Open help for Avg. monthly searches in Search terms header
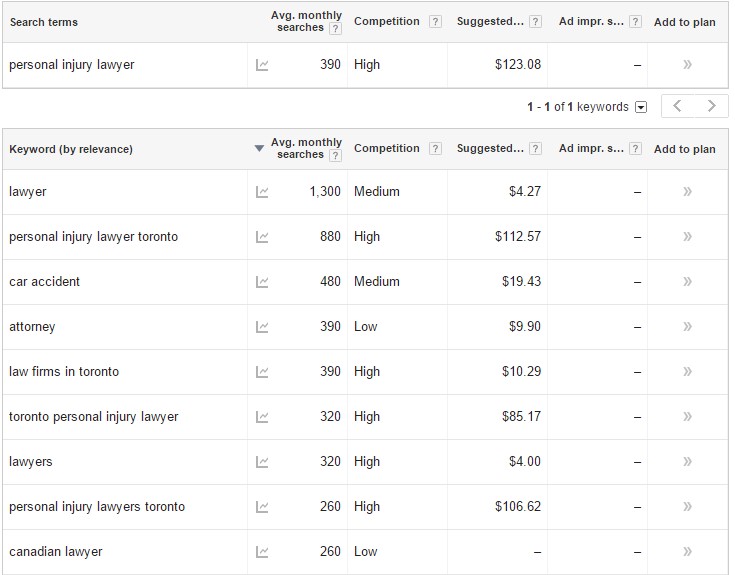This screenshot has height=575, width=735. [335, 29]
